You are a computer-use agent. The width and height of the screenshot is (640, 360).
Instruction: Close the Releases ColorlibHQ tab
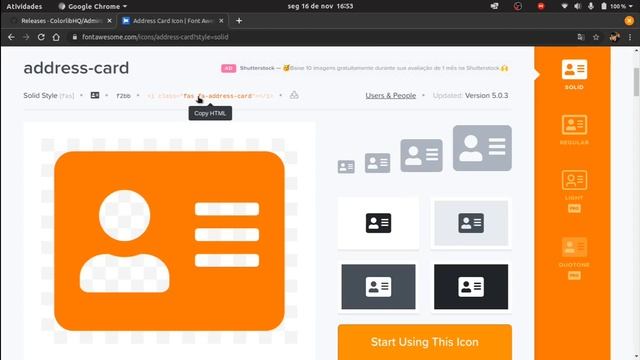[x=109, y=21]
